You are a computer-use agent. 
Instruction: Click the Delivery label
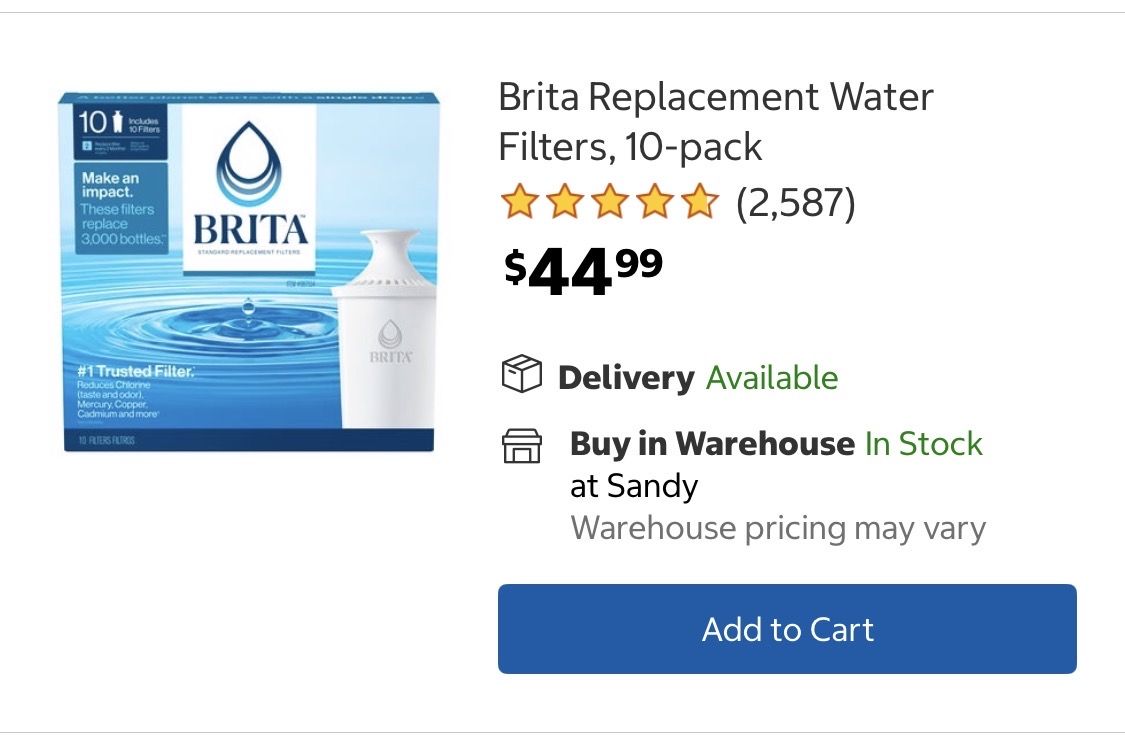click(626, 378)
